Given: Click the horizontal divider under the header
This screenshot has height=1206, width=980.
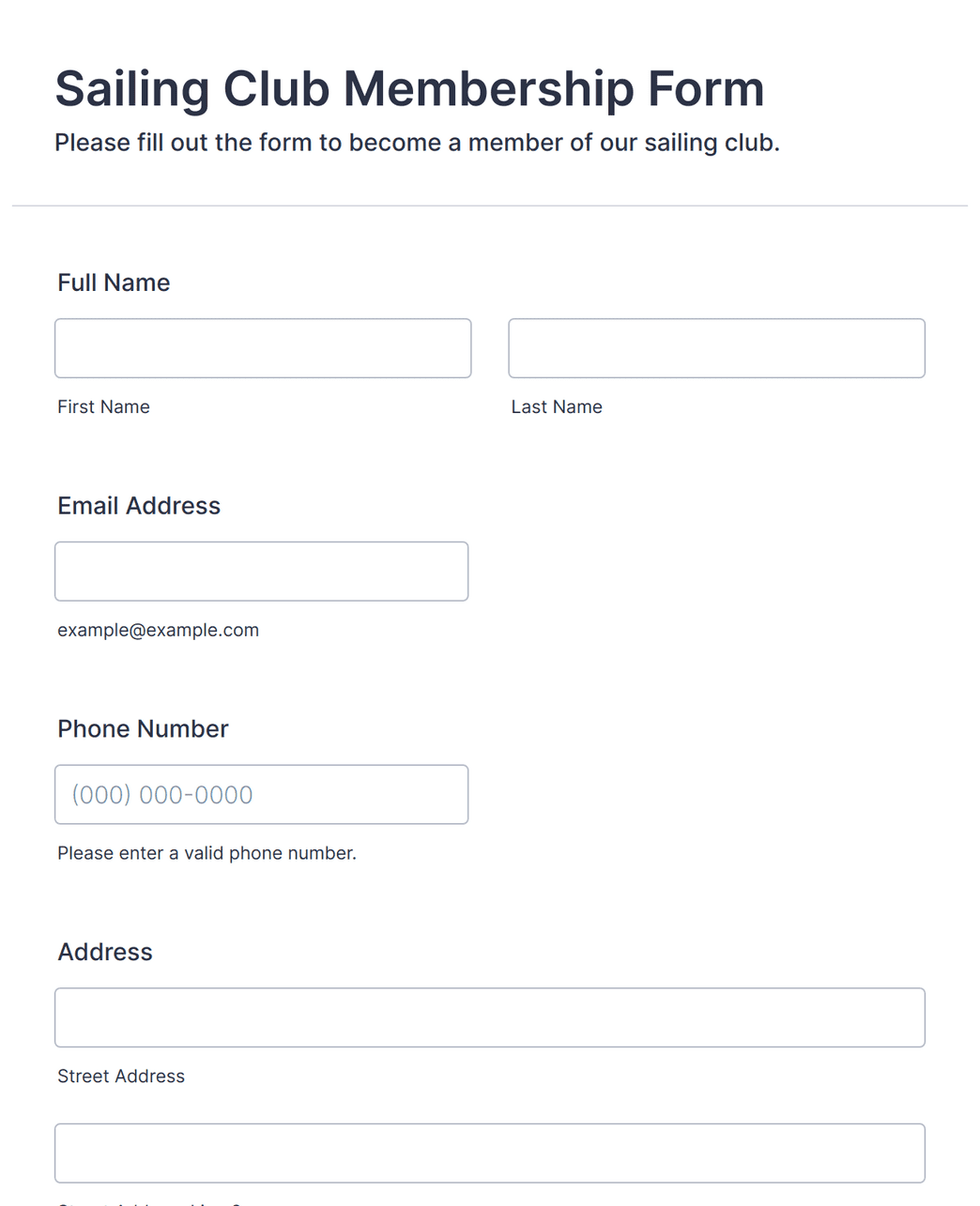Looking at the screenshot, I should tap(490, 206).
